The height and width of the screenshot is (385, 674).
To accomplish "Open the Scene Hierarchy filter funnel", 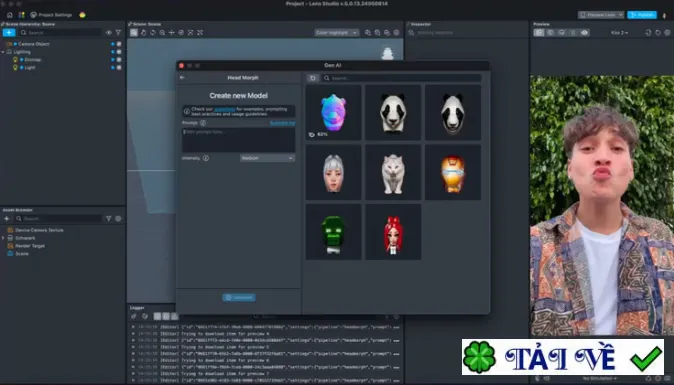I will (118, 33).
